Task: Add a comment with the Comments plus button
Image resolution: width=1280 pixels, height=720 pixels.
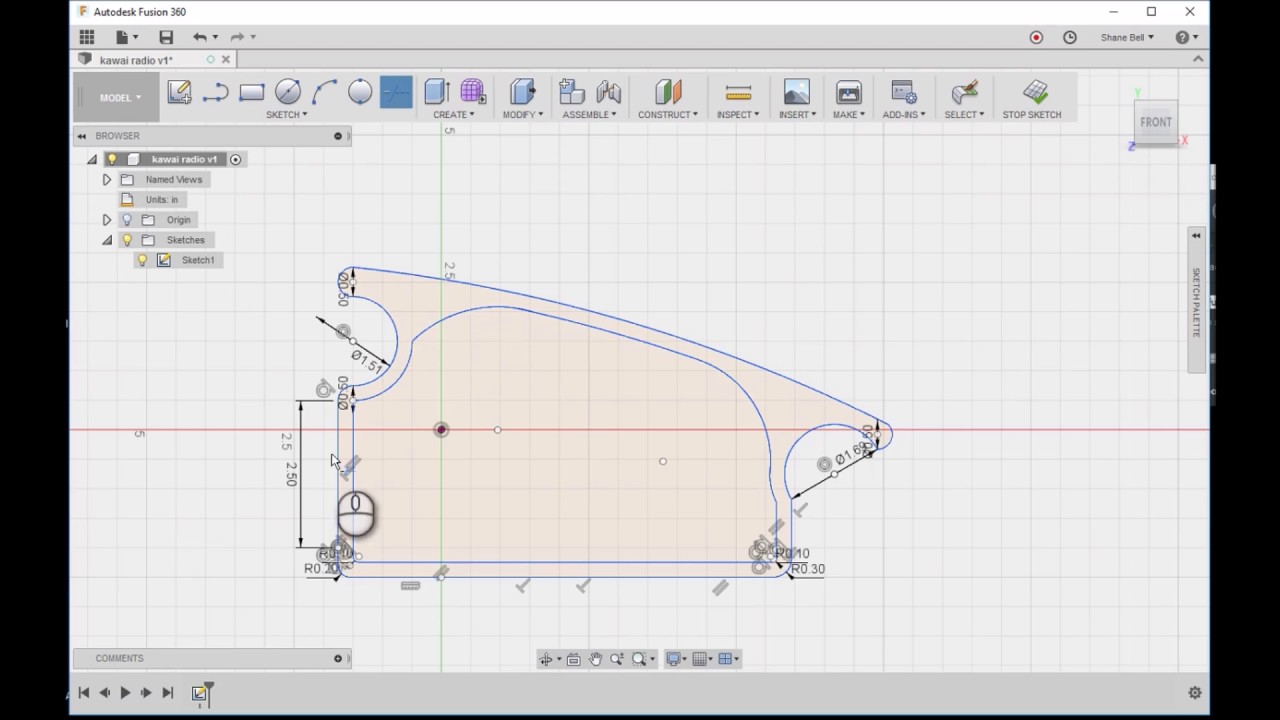Action: tap(338, 659)
